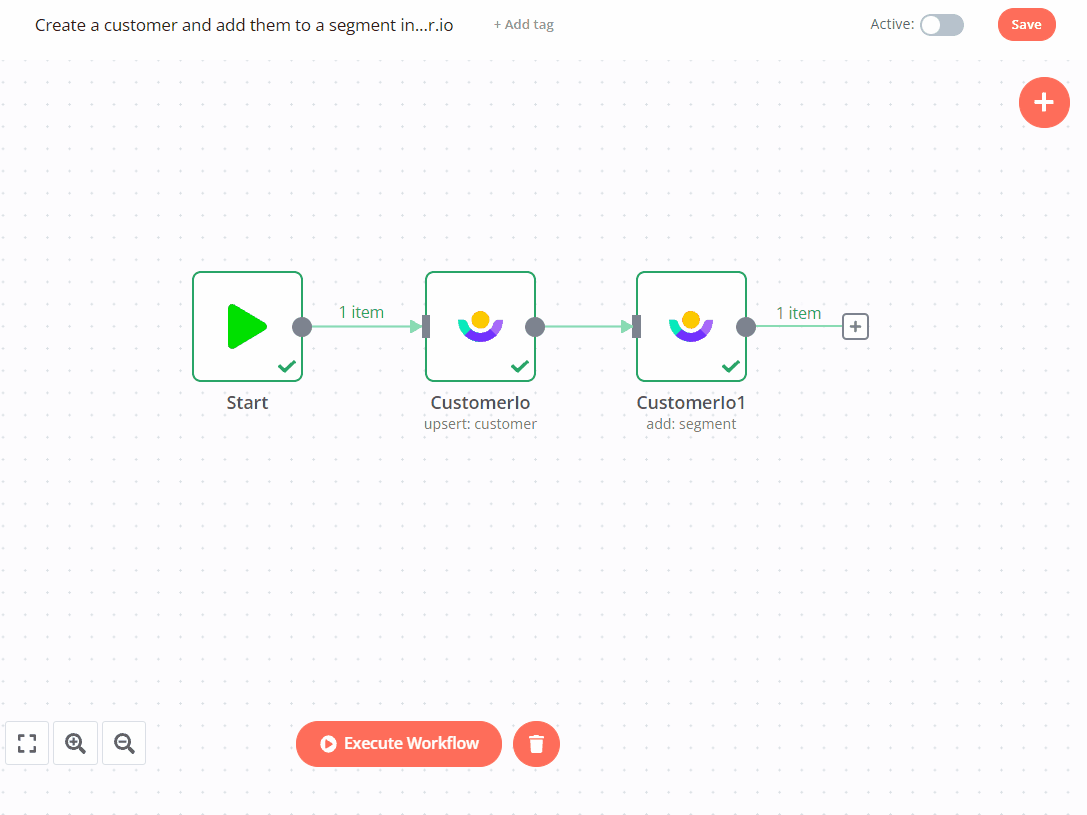
Task: Click the CustomerIo1 node input connector
Action: click(637, 326)
